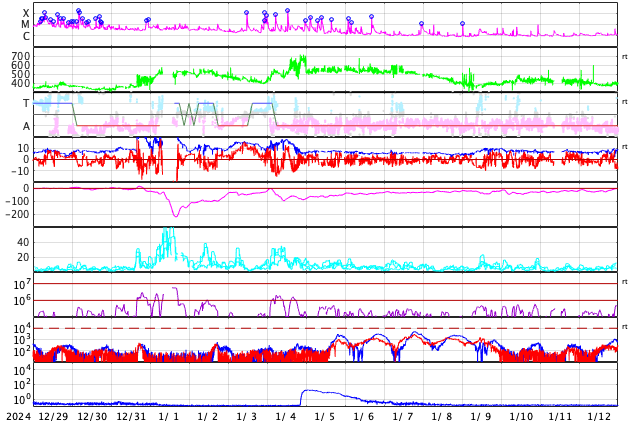This screenshot has height=424, width=634.
Task: Click the 2024 year label
Action: point(19,416)
